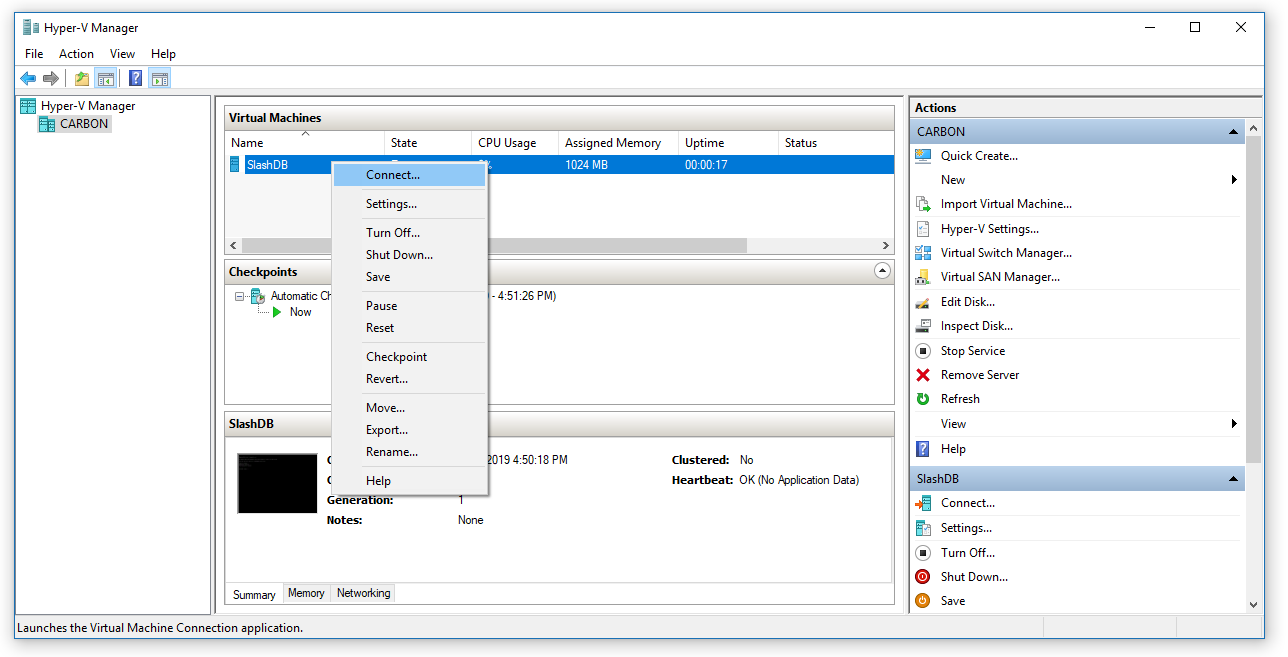The height and width of the screenshot is (657, 1288).
Task: Click the Stop Service icon
Action: pyautogui.click(x=923, y=351)
